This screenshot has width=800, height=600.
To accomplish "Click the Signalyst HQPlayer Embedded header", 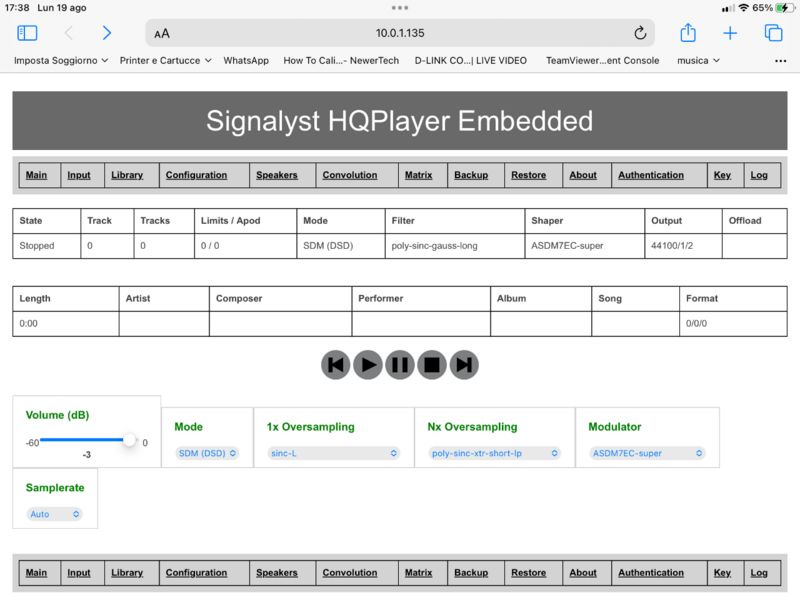I will [x=400, y=121].
